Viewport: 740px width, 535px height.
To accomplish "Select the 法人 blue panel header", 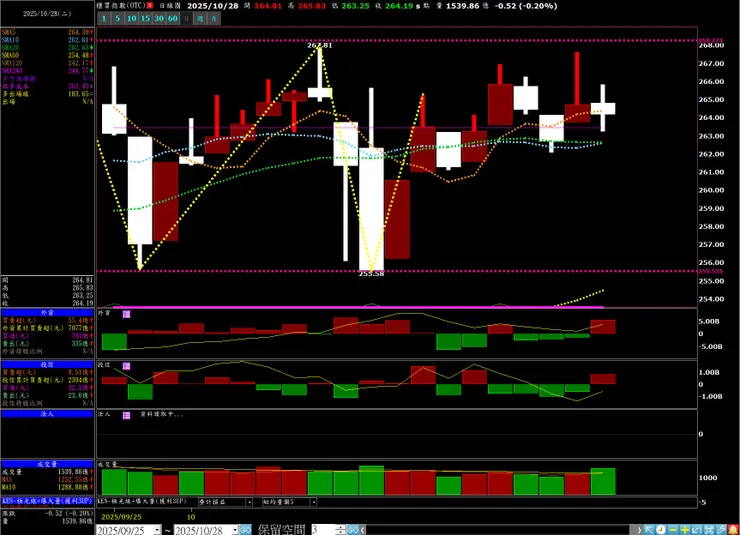I will coord(47,414).
